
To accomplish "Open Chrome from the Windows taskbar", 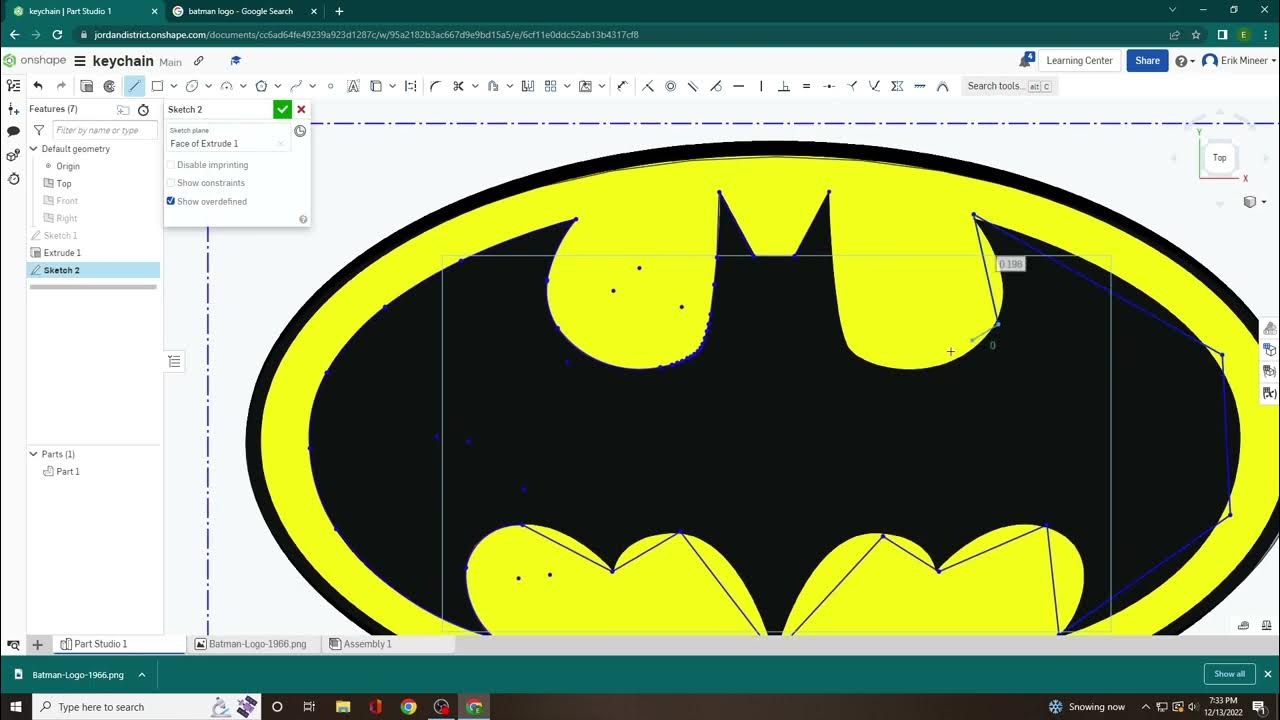I will click(408, 707).
